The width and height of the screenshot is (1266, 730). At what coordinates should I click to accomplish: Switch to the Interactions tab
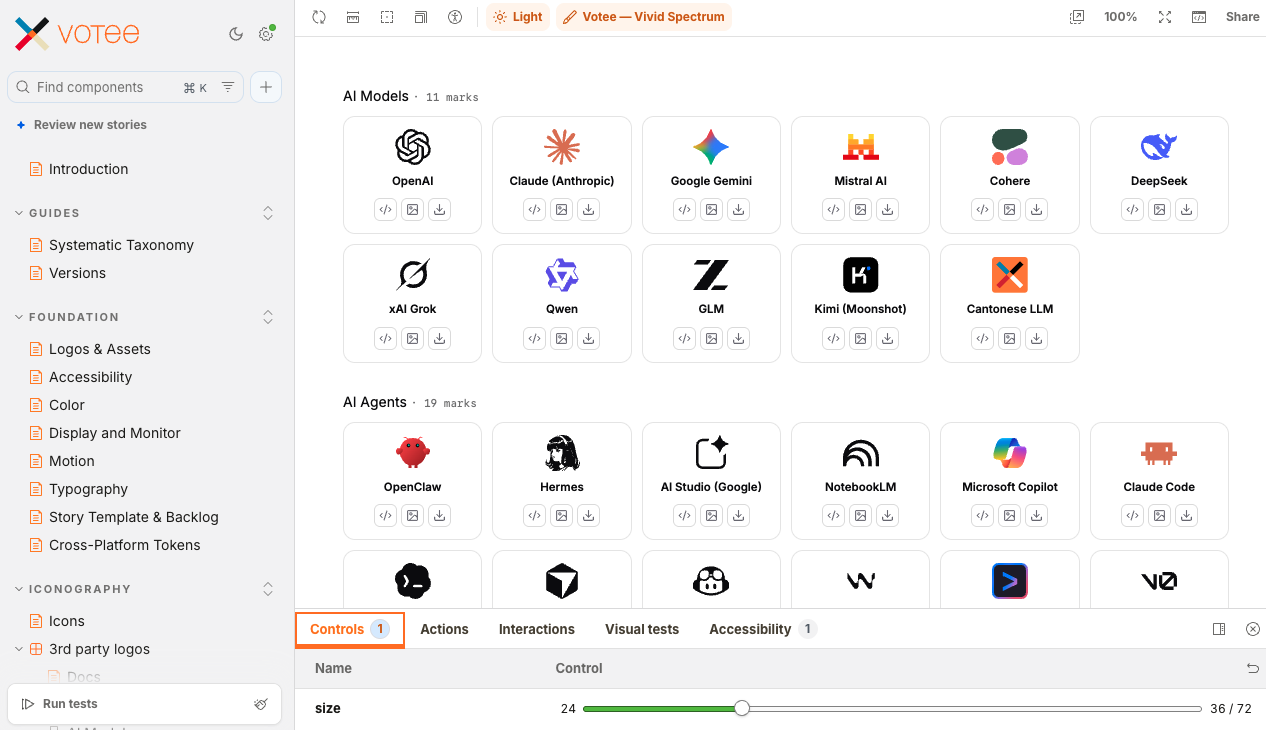pos(537,629)
